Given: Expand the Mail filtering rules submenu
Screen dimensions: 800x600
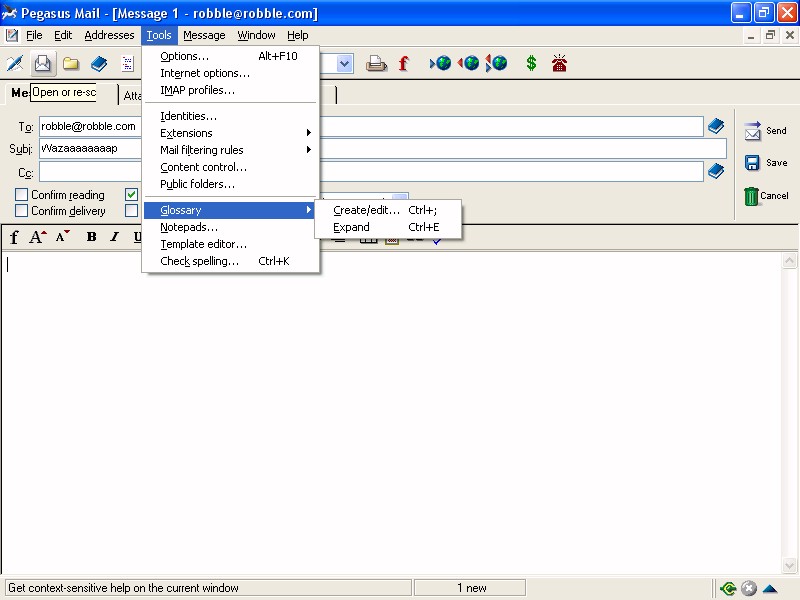Looking at the screenshot, I should point(231,150).
